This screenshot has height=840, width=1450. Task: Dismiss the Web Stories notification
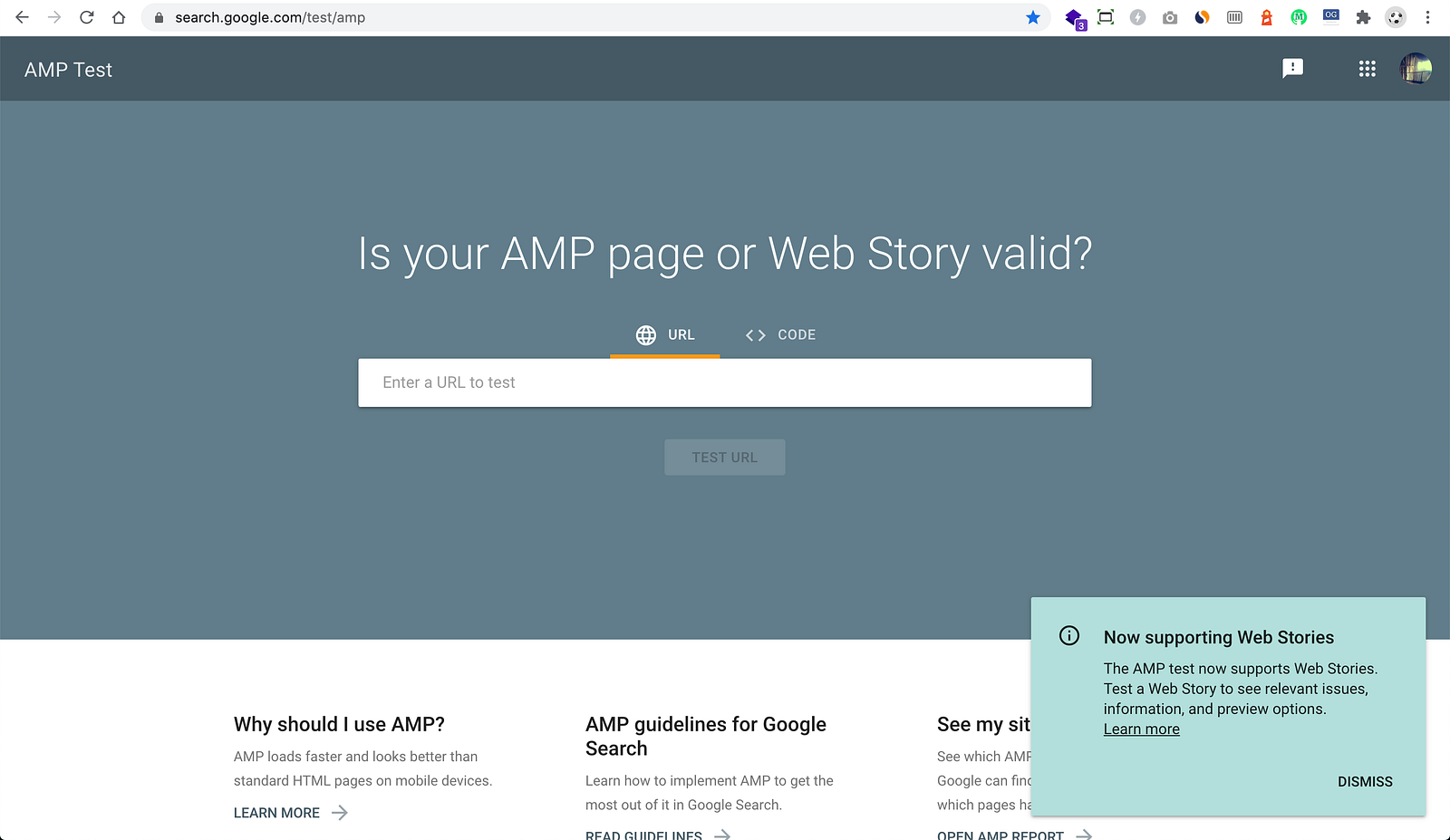click(x=1365, y=782)
